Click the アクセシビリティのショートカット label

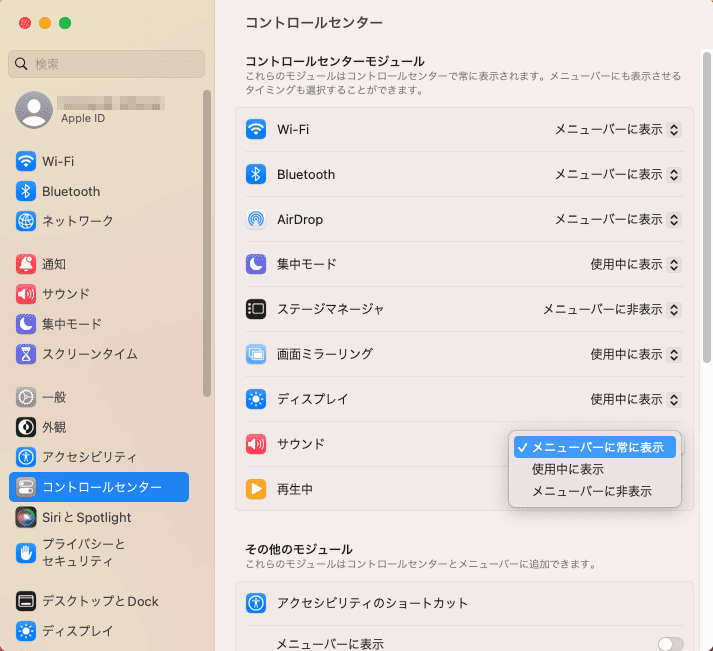(372, 603)
